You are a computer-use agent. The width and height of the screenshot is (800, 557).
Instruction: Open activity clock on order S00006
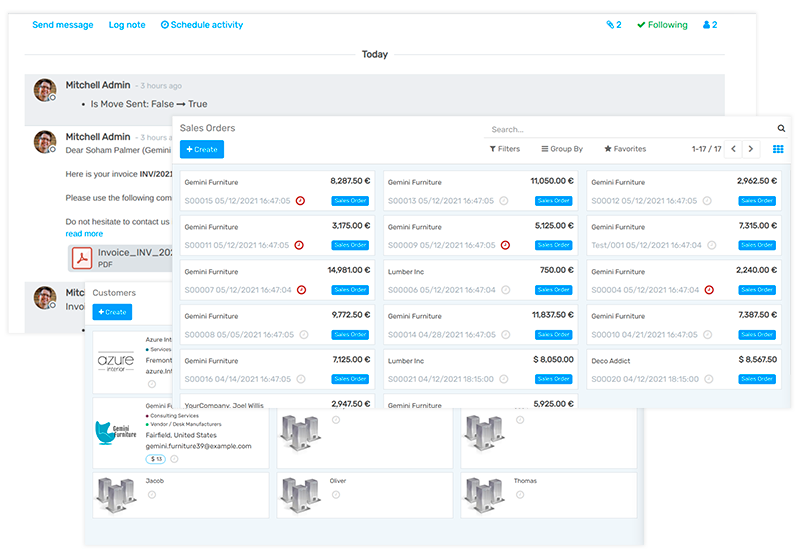click(506, 290)
